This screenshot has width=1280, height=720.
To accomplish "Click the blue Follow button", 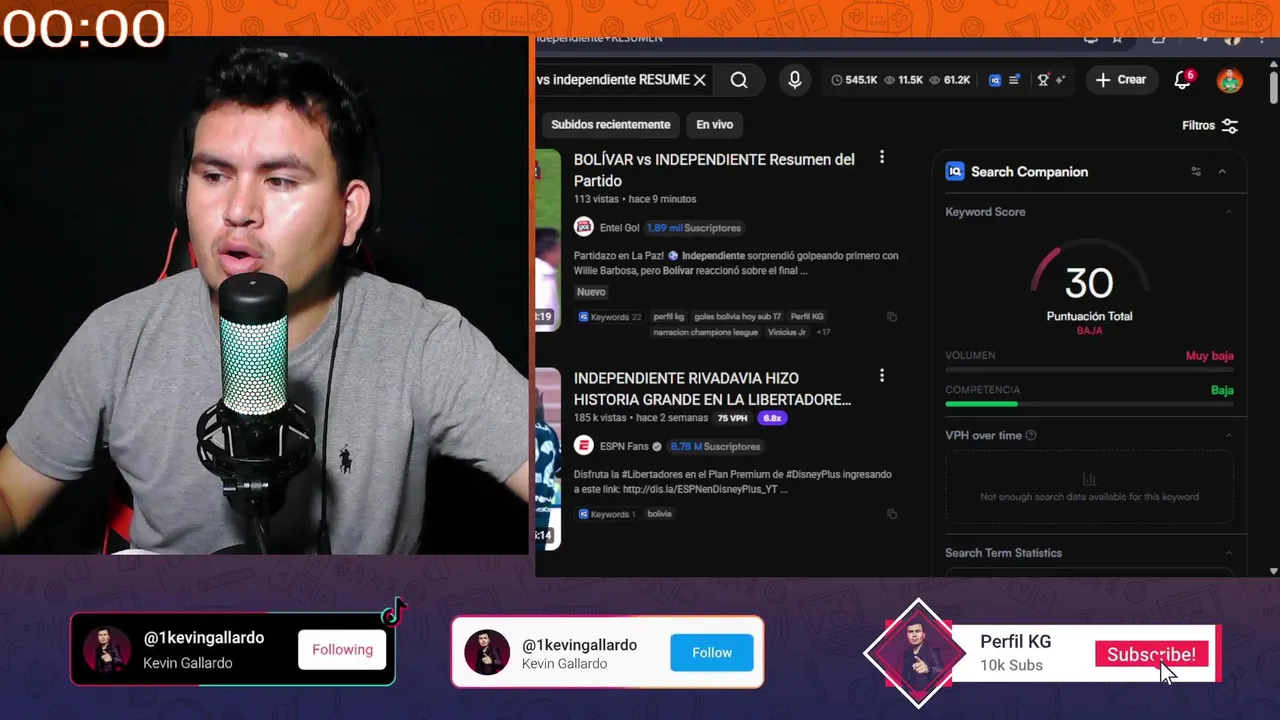I will [x=712, y=653].
